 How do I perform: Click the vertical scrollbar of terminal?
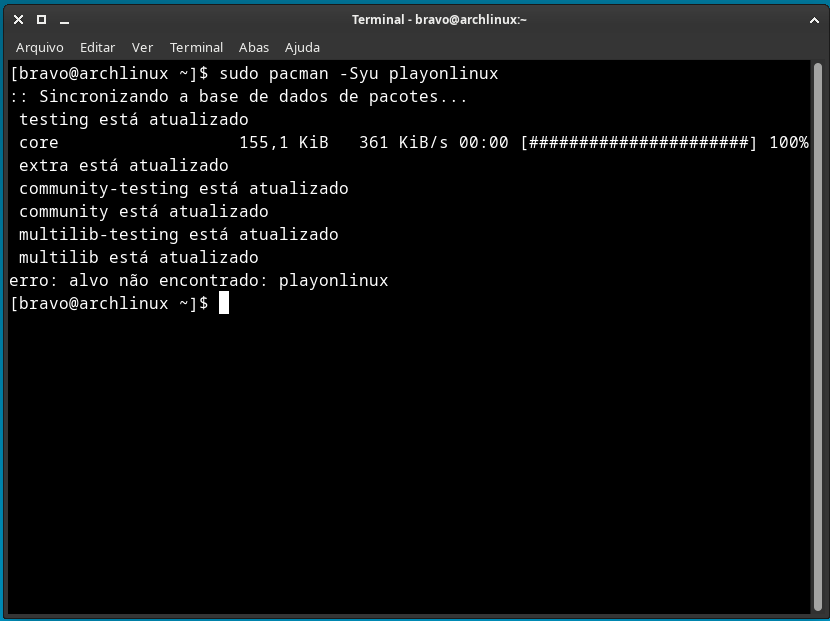[x=818, y=336]
